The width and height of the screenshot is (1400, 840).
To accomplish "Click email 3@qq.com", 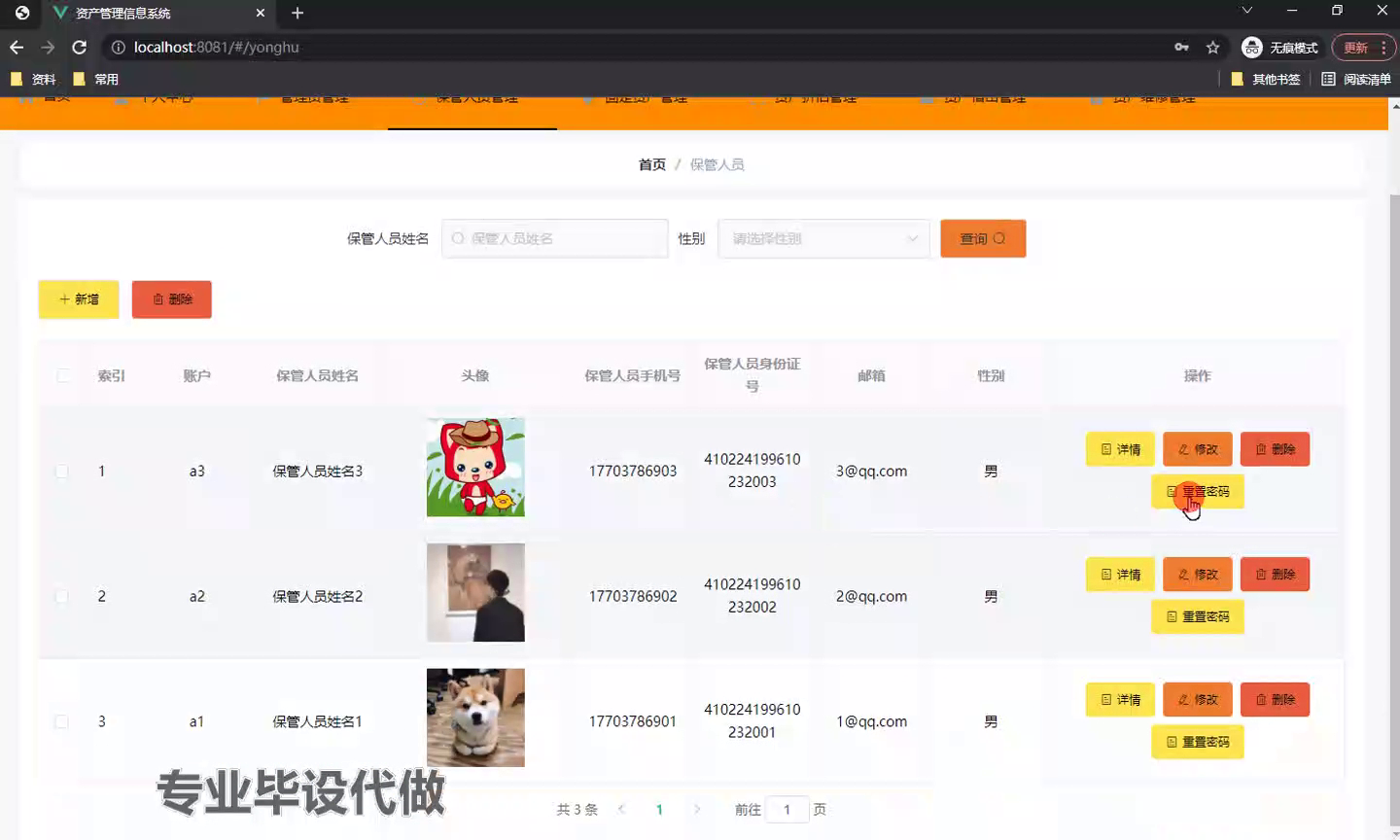I will pos(871,471).
